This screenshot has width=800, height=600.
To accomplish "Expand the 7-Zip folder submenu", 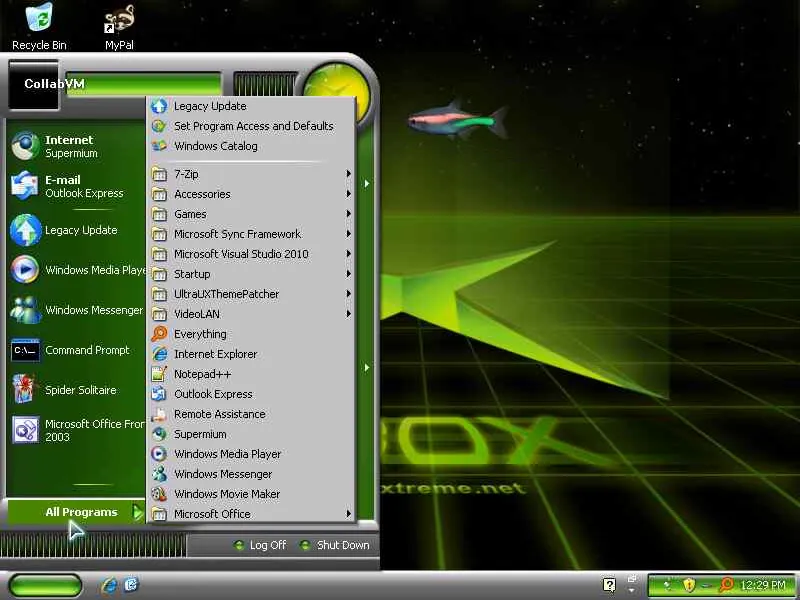I will click(x=252, y=174).
